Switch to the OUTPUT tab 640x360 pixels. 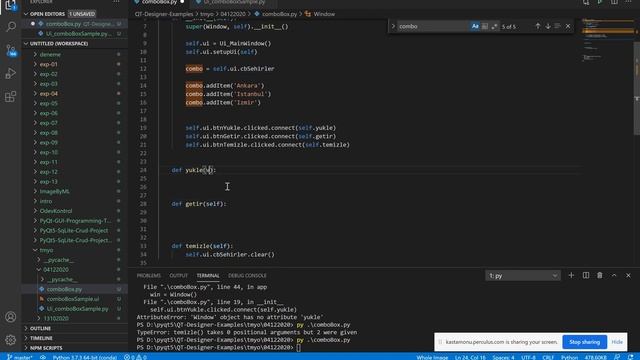(x=178, y=276)
